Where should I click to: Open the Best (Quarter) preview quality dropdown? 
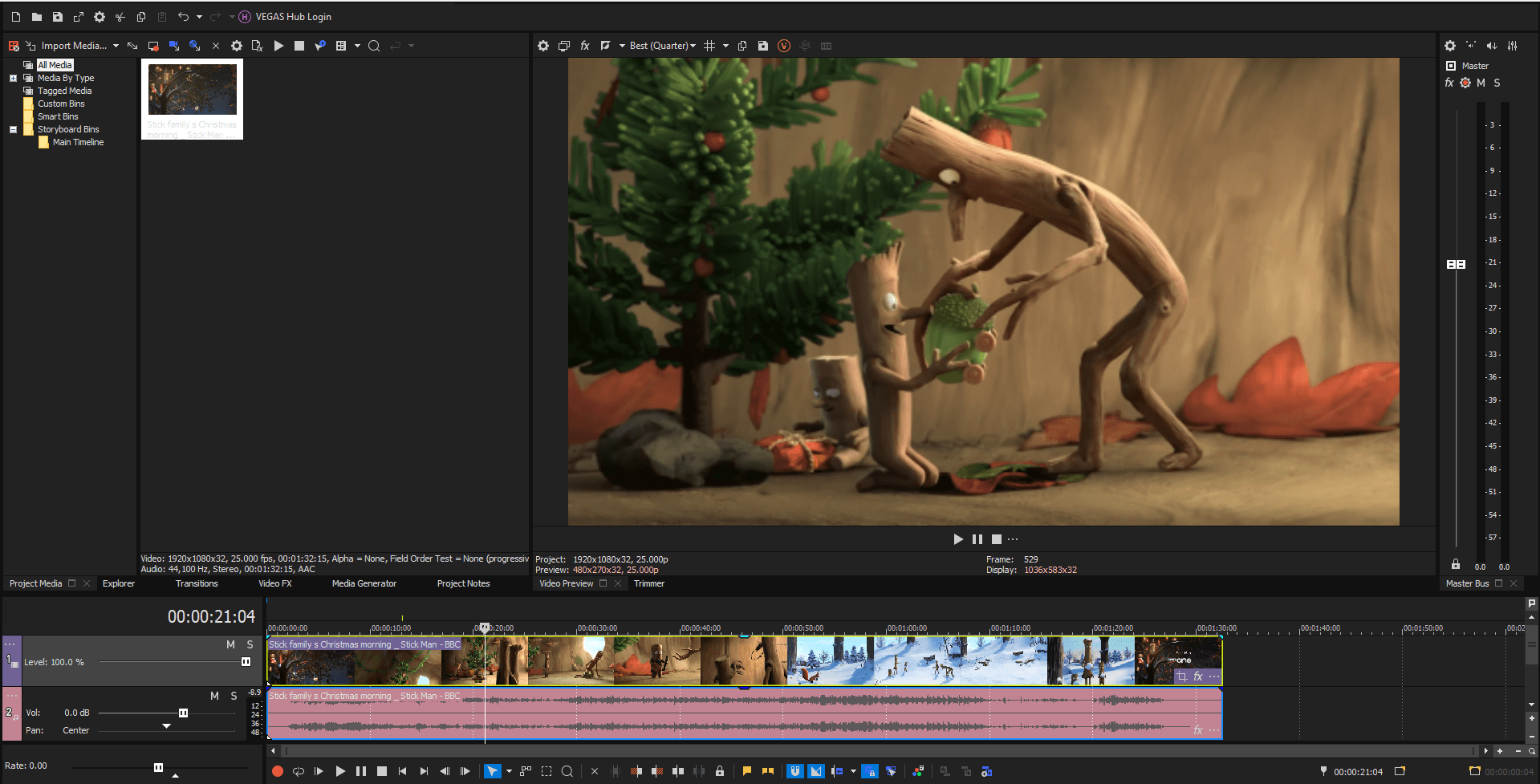[x=663, y=46]
